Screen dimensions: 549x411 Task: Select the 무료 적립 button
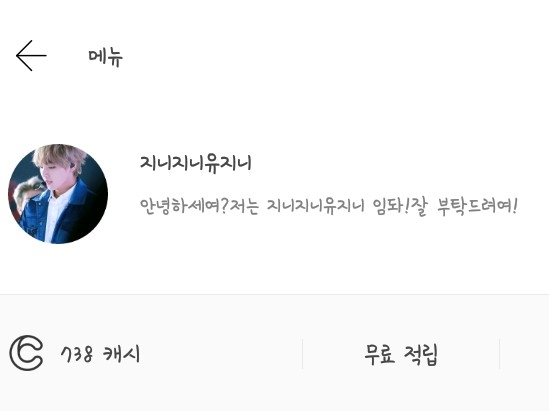click(401, 354)
